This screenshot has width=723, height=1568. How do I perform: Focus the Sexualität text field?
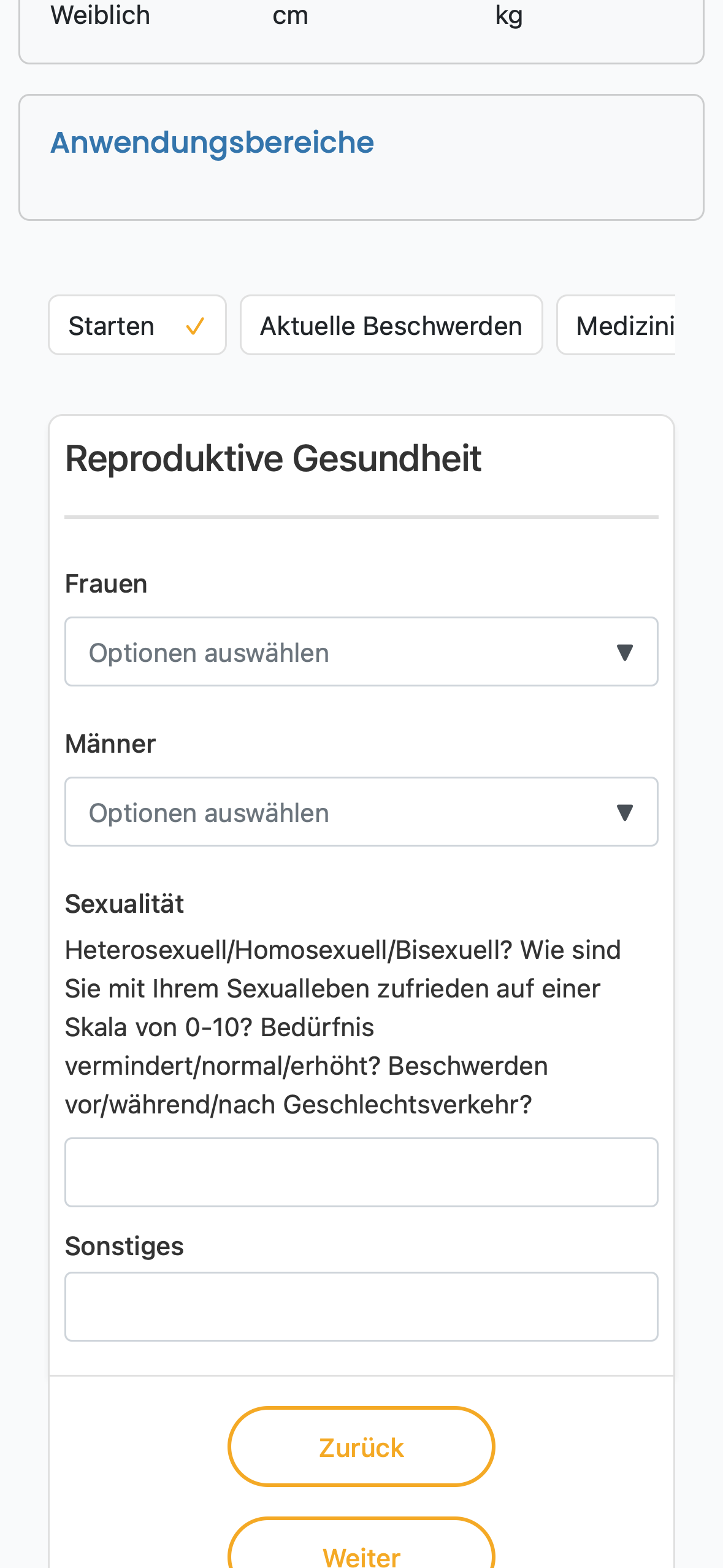(x=361, y=1172)
